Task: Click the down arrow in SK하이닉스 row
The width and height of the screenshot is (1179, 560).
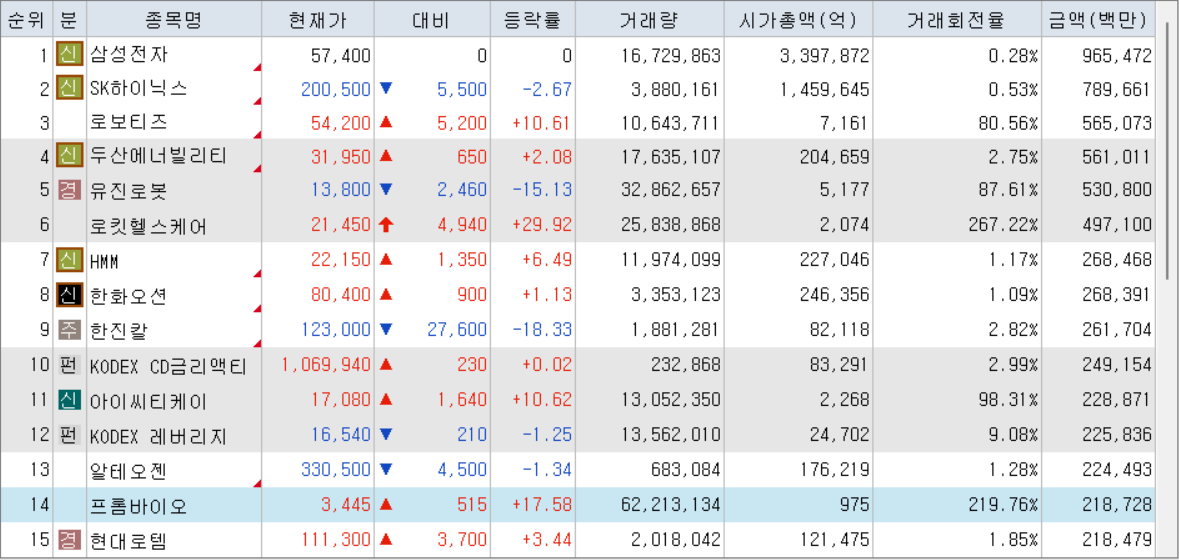Action: [386, 89]
